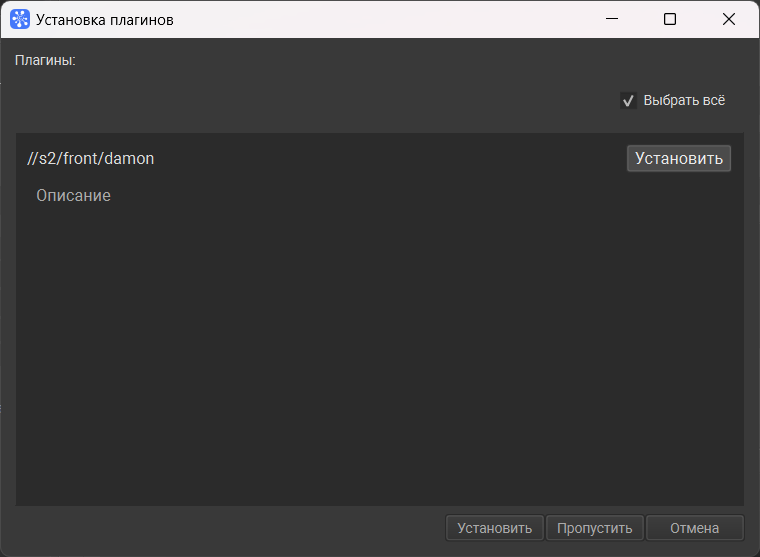
Task: Close the Установка плагинов dialog
Action: pyautogui.click(x=728, y=19)
